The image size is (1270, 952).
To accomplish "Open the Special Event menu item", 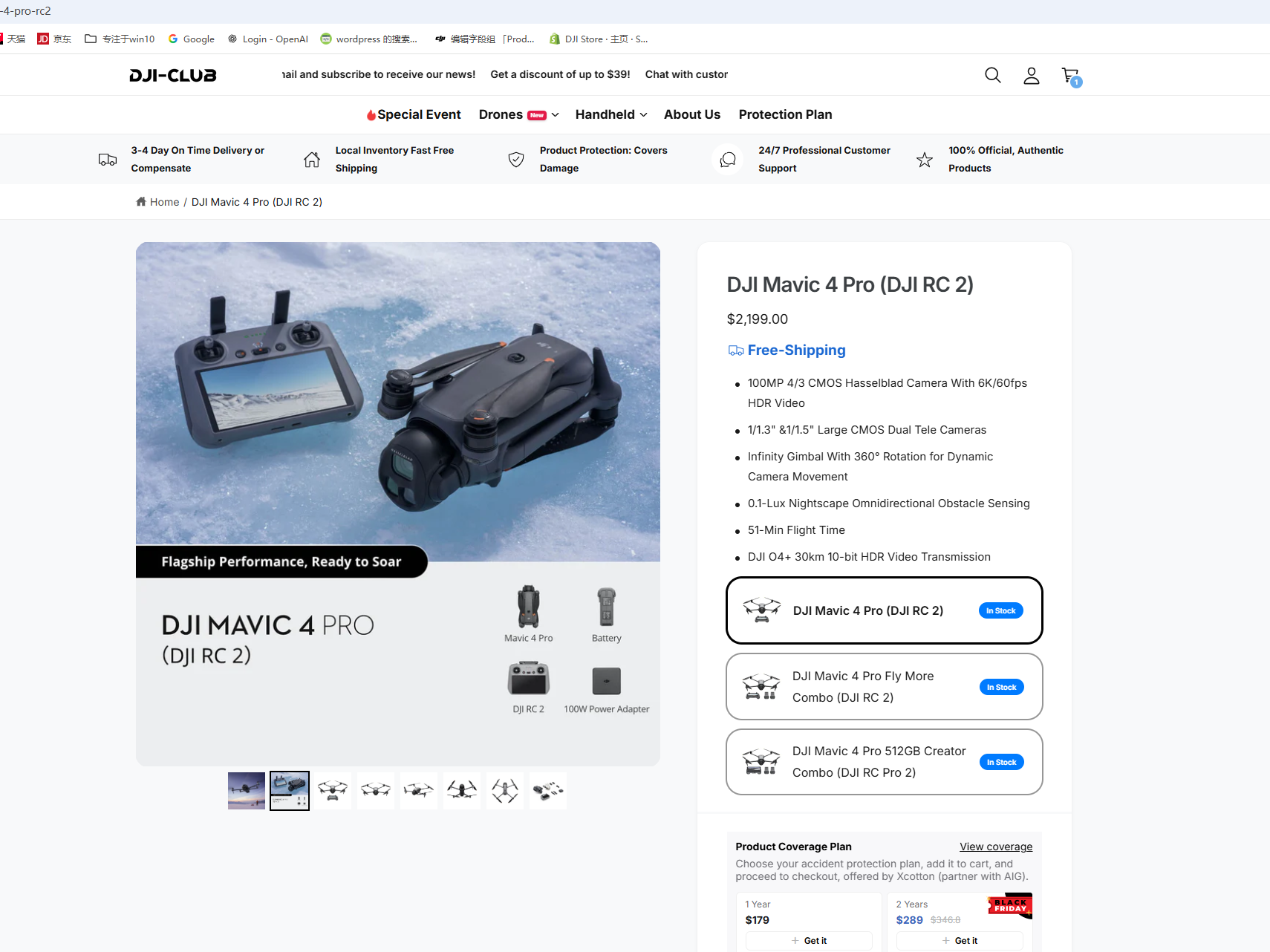I will (414, 114).
